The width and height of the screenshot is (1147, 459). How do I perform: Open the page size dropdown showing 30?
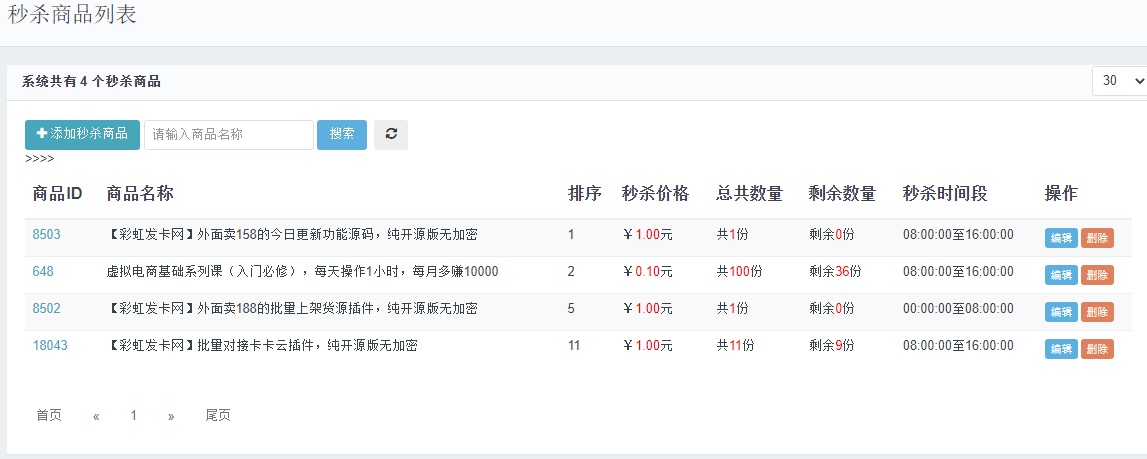pyautogui.click(x=1120, y=81)
